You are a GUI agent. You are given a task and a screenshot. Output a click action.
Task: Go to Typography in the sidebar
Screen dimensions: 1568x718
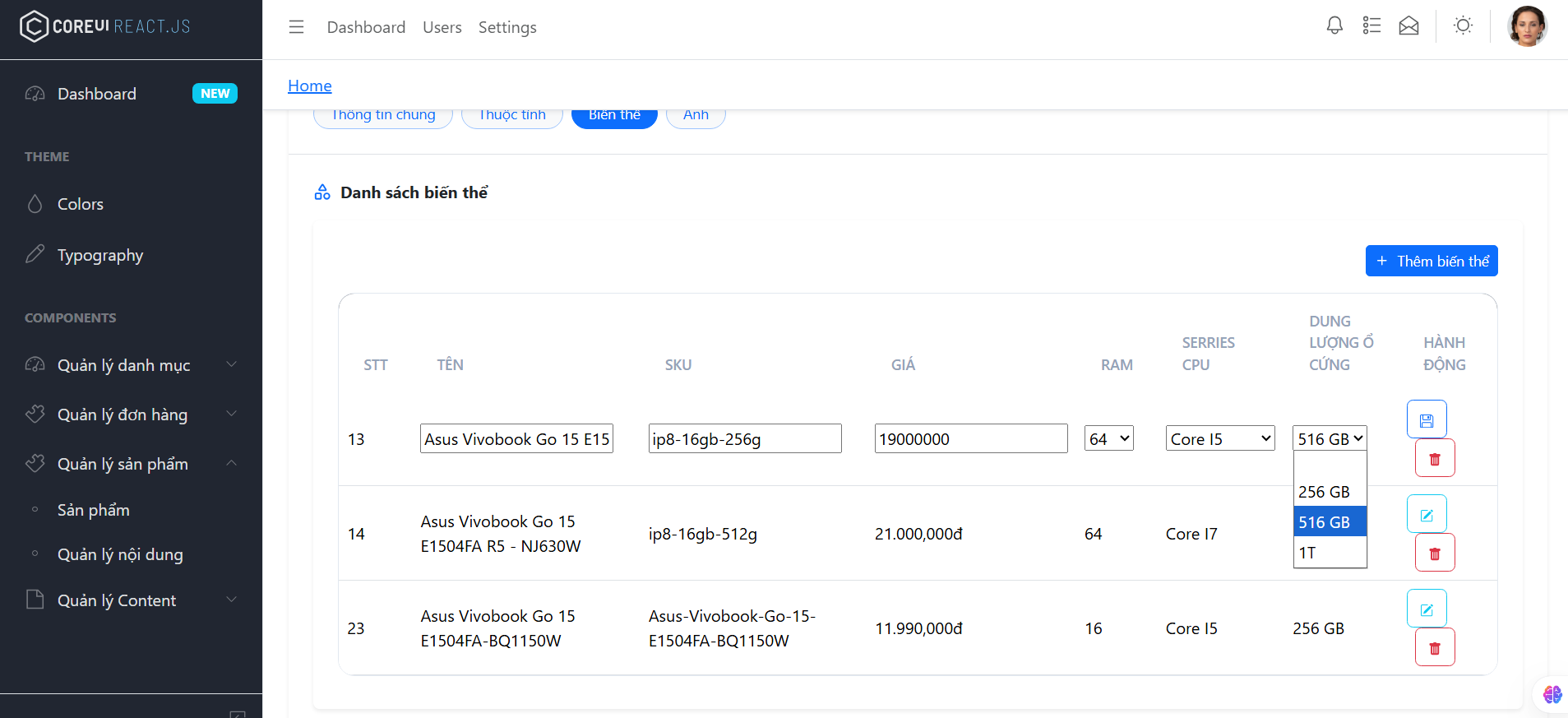coord(132,255)
